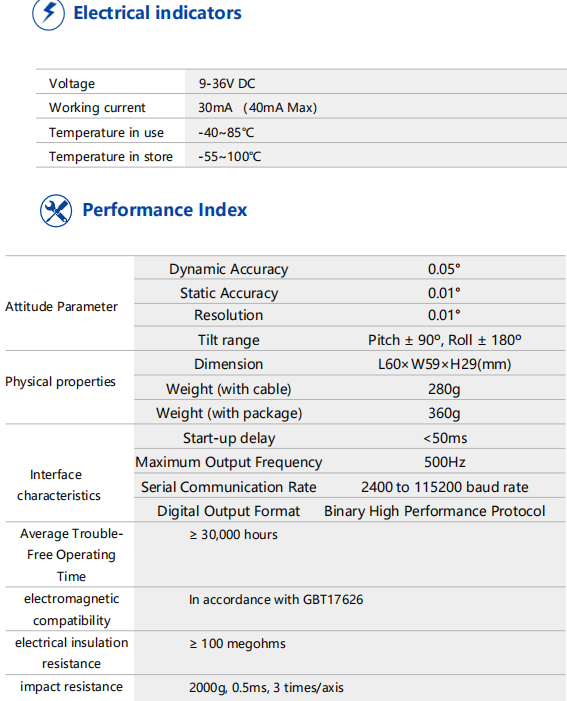Select the Binary High Performance Protocol text
The height and width of the screenshot is (701, 567).
(x=435, y=511)
